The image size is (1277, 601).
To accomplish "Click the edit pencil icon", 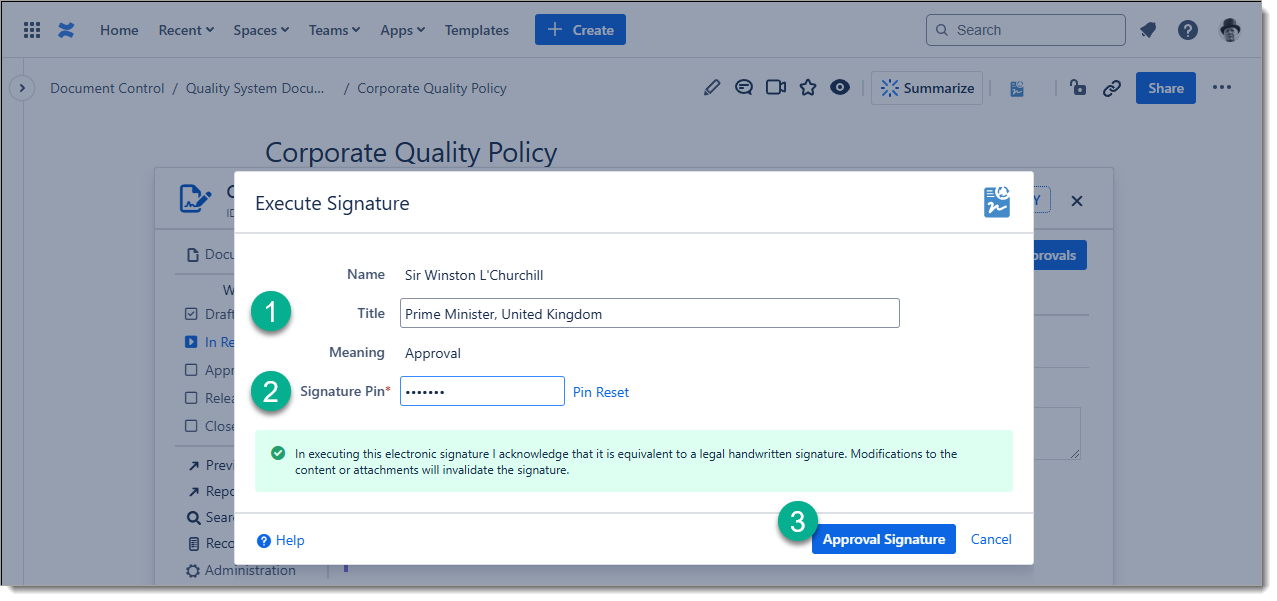I will click(x=711, y=88).
